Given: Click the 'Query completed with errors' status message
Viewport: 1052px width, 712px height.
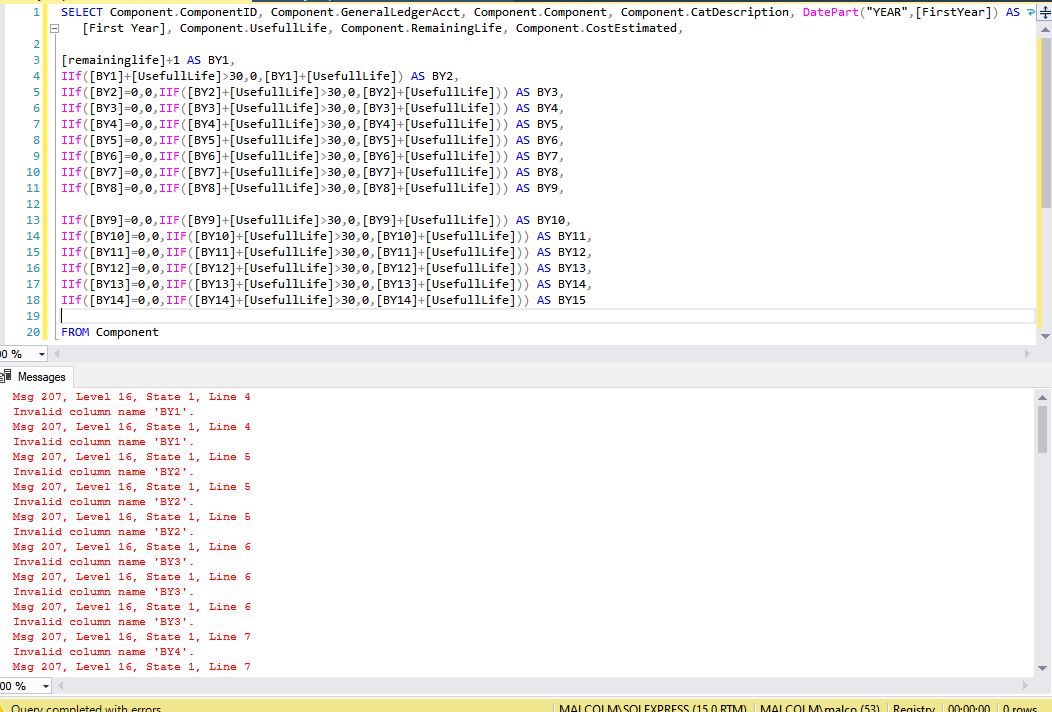Looking at the screenshot, I should 80,707.
